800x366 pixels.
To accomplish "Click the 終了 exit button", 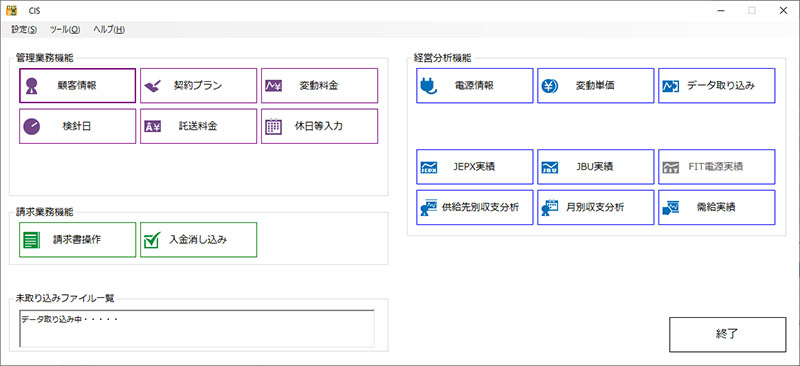I will [x=728, y=334].
